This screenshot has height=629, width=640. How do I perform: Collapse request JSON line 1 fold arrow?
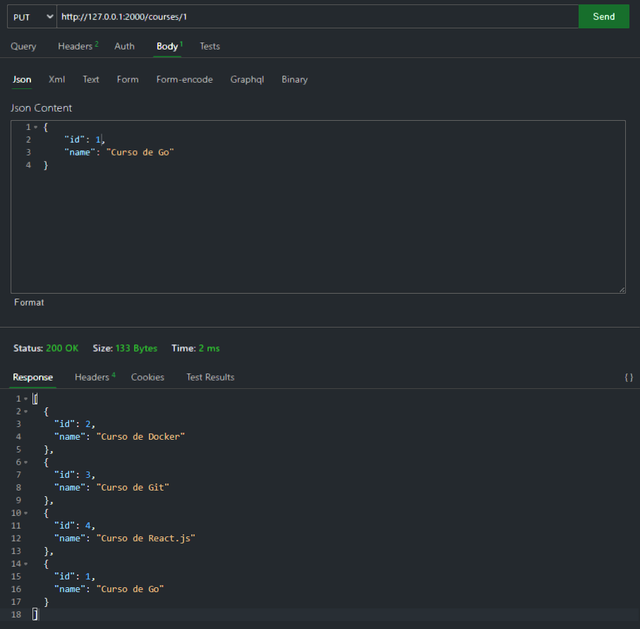pyautogui.click(x=36, y=127)
